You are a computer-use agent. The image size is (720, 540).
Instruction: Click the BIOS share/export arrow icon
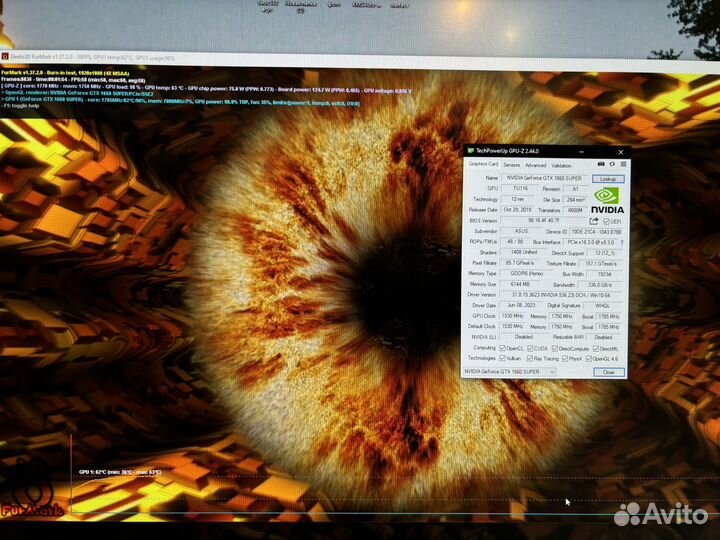[594, 221]
